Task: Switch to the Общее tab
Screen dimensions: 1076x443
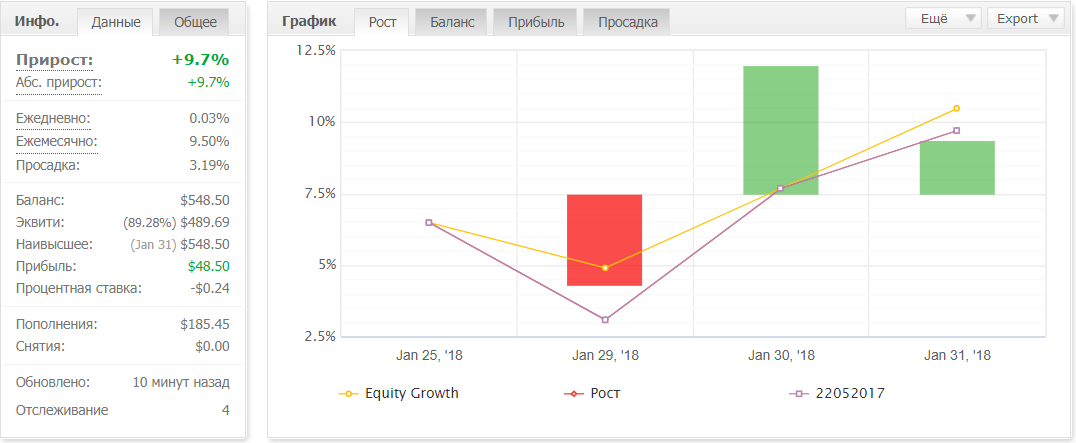Action: pyautogui.click(x=196, y=22)
